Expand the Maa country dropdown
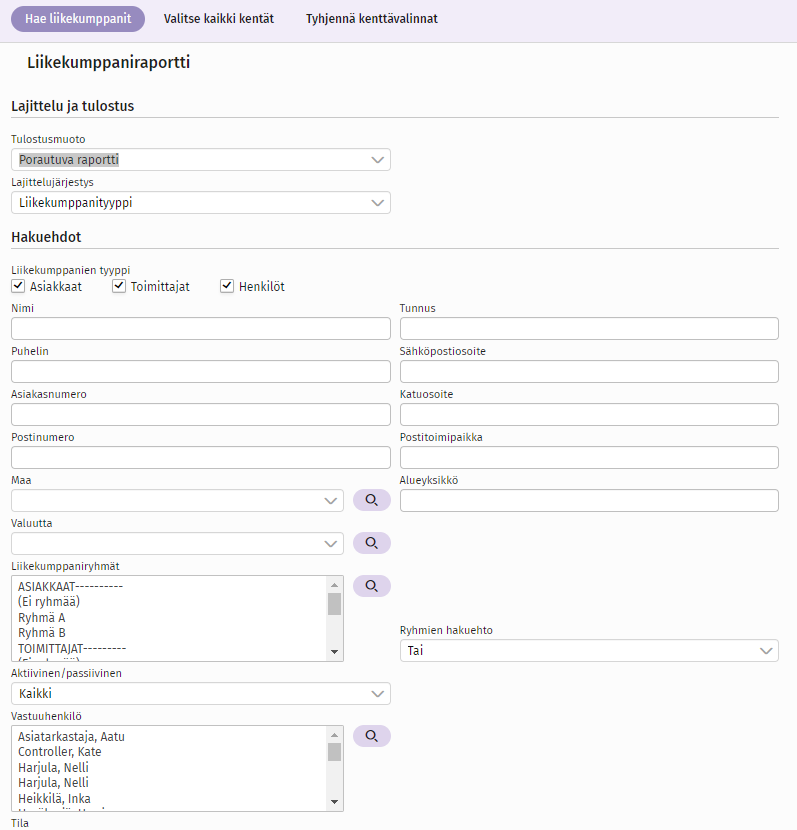Image resolution: width=797 pixels, height=830 pixels. (x=177, y=500)
